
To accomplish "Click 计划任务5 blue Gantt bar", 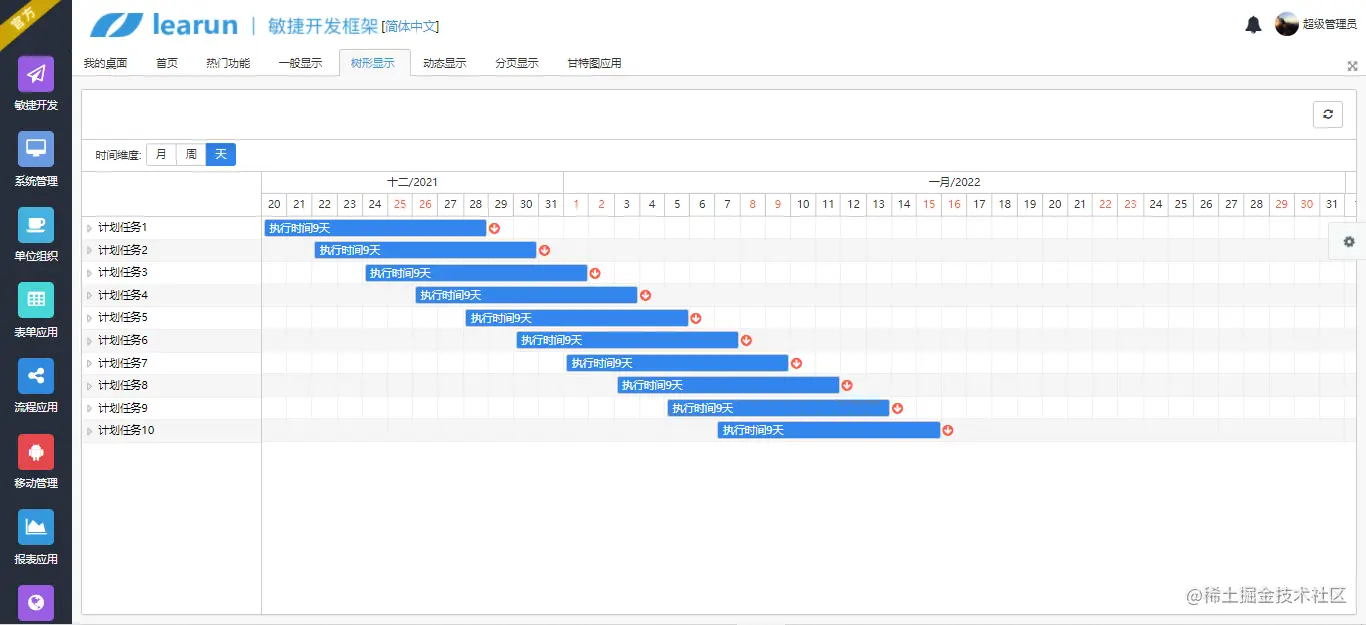I will [x=577, y=318].
